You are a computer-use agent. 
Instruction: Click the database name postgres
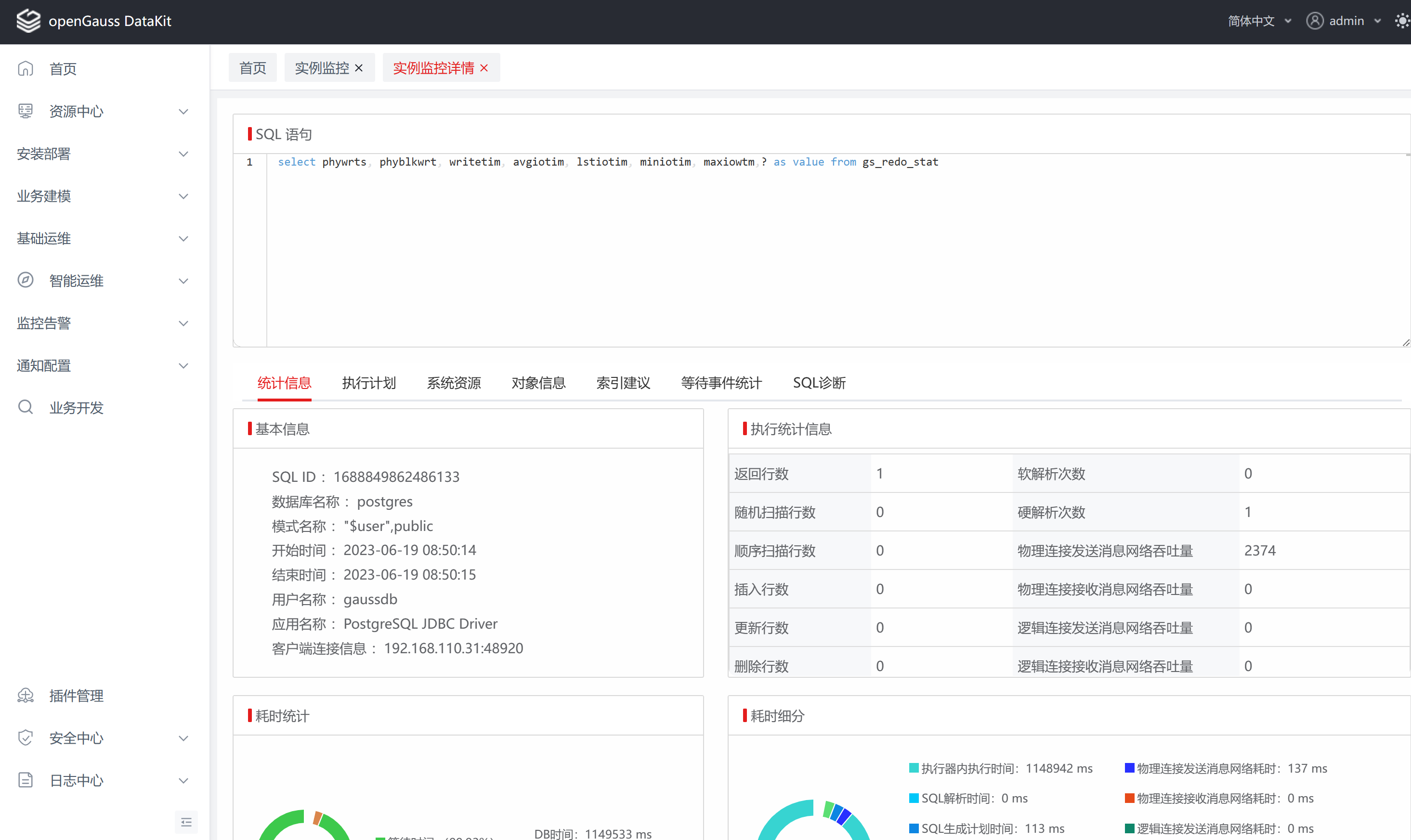pyautogui.click(x=384, y=502)
